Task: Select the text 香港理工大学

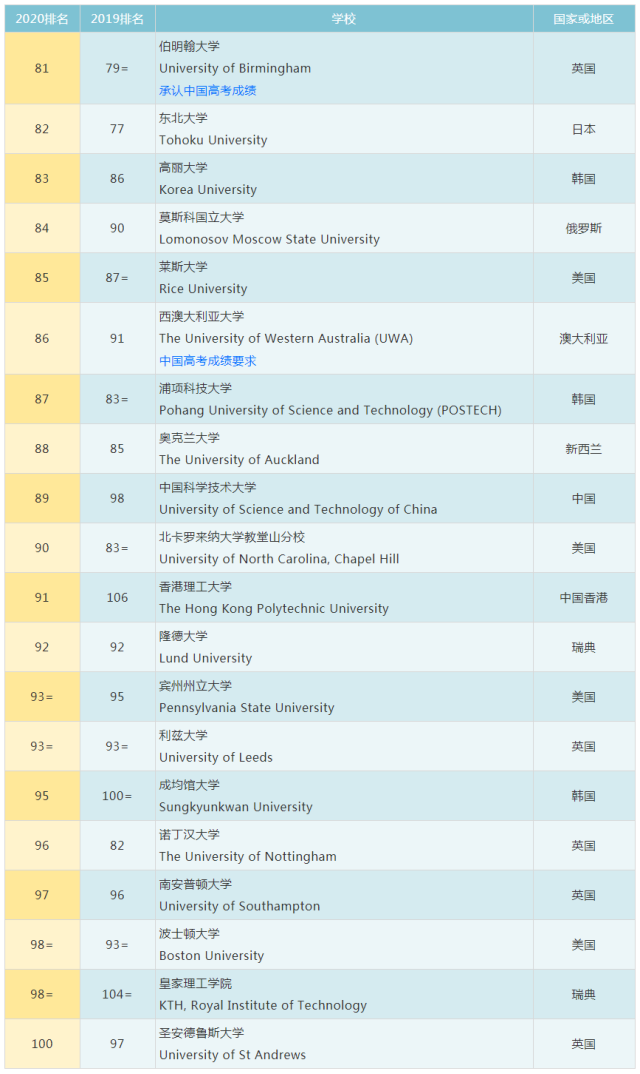Action: [195, 587]
